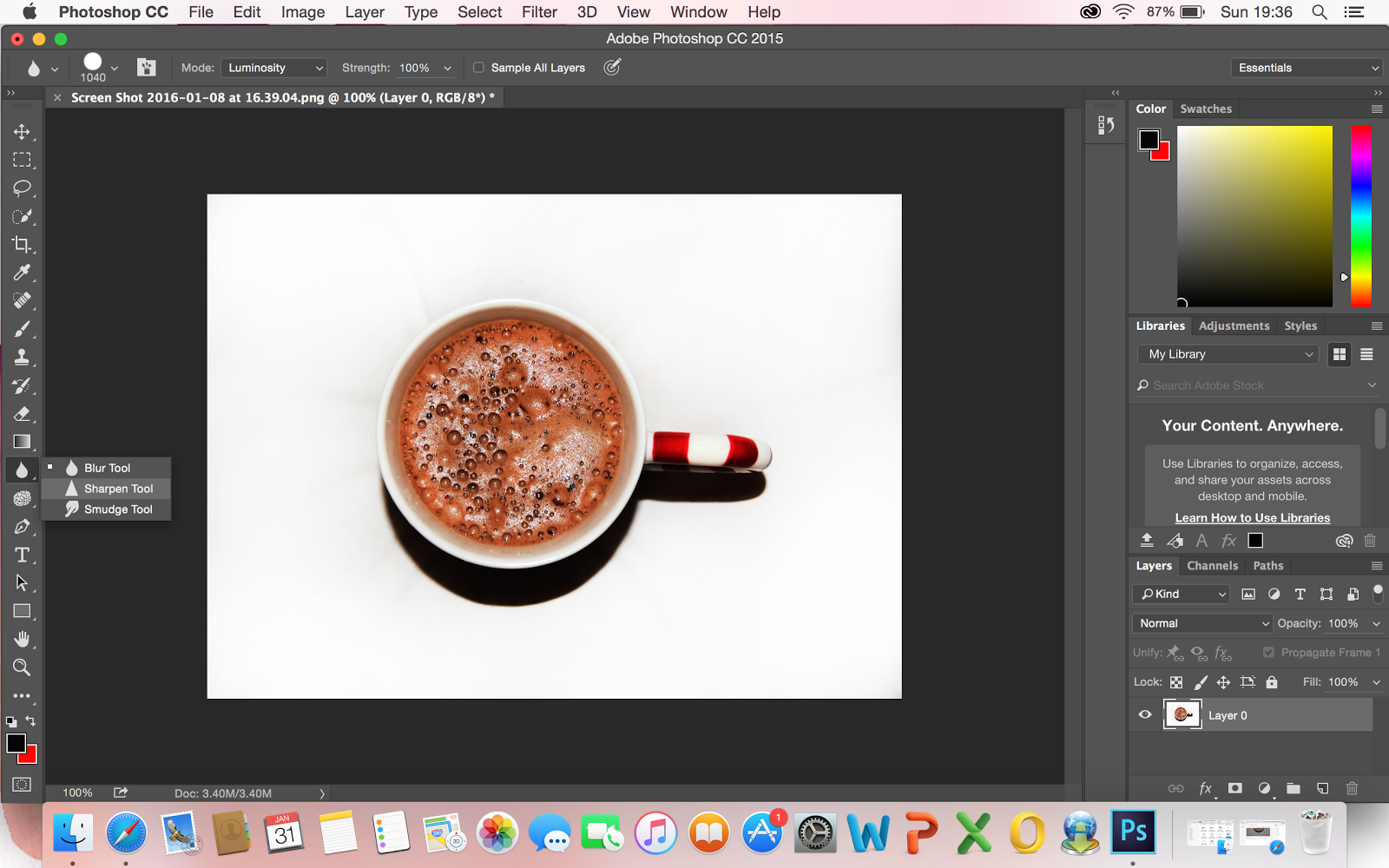This screenshot has height=868, width=1389.
Task: Choose the Eyedropper tool
Action: click(22, 273)
